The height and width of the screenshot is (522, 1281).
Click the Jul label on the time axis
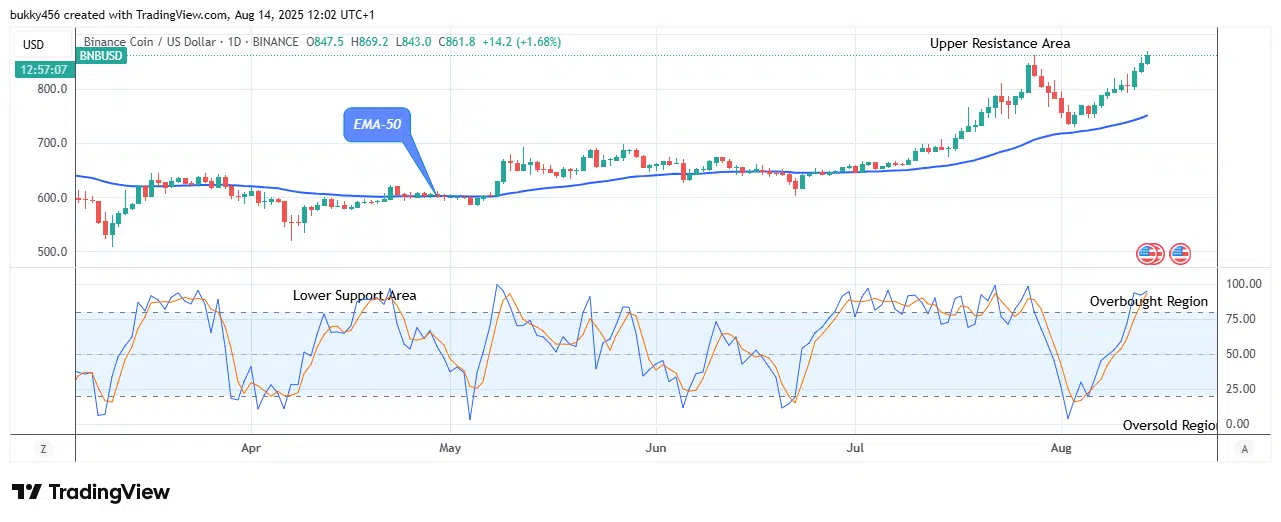pyautogui.click(x=856, y=450)
